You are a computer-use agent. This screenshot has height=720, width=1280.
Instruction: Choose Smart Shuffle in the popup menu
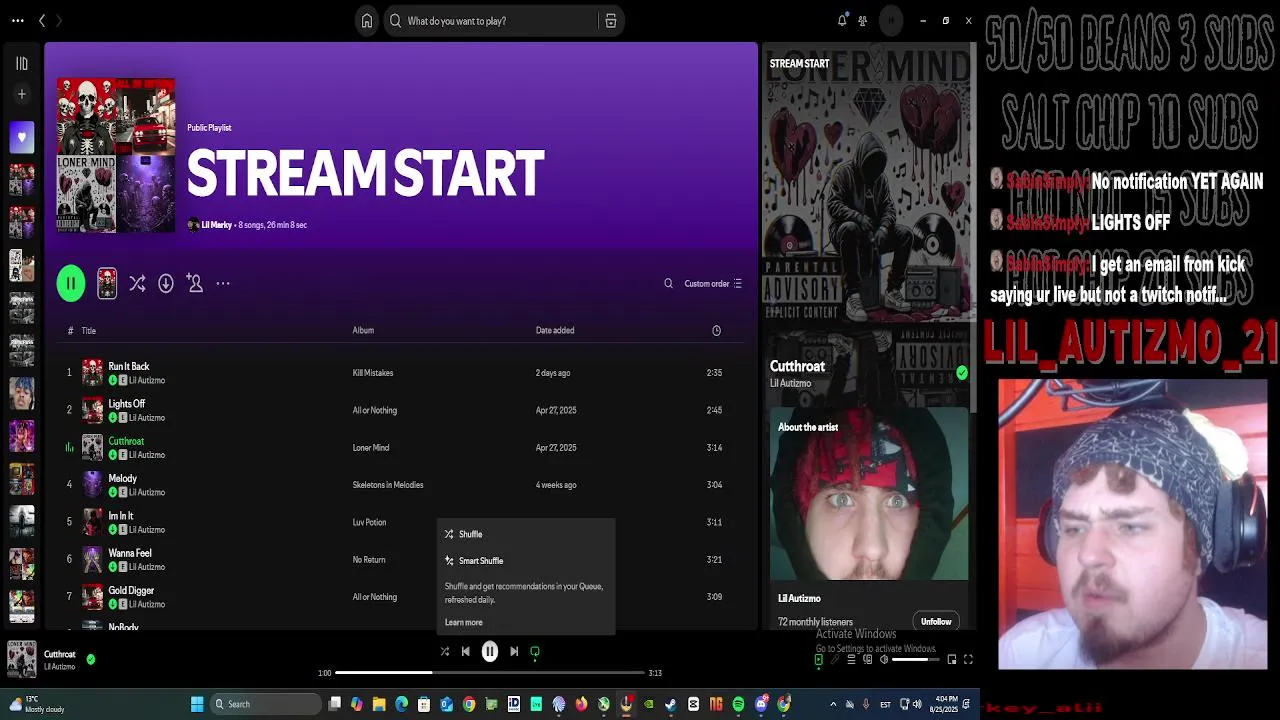(x=525, y=561)
